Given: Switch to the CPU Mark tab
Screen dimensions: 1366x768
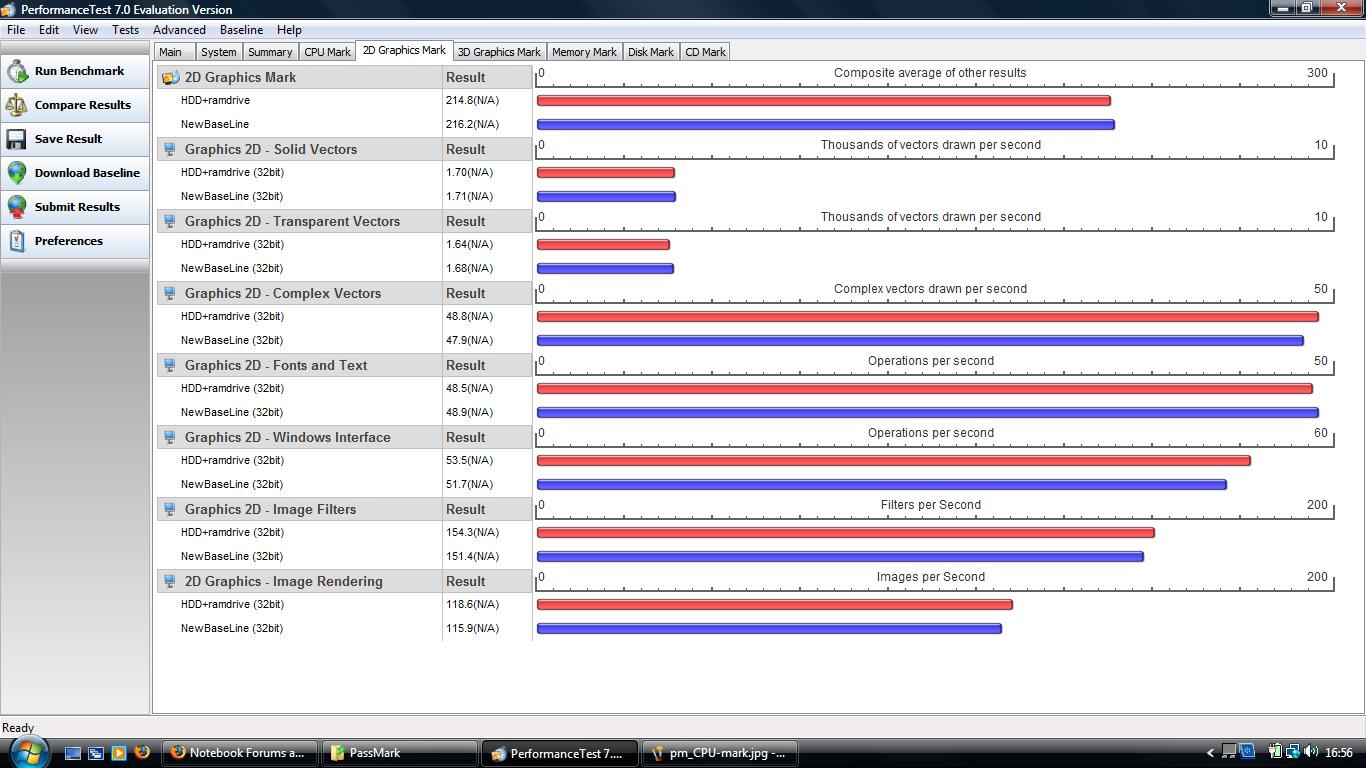Looking at the screenshot, I should [328, 52].
